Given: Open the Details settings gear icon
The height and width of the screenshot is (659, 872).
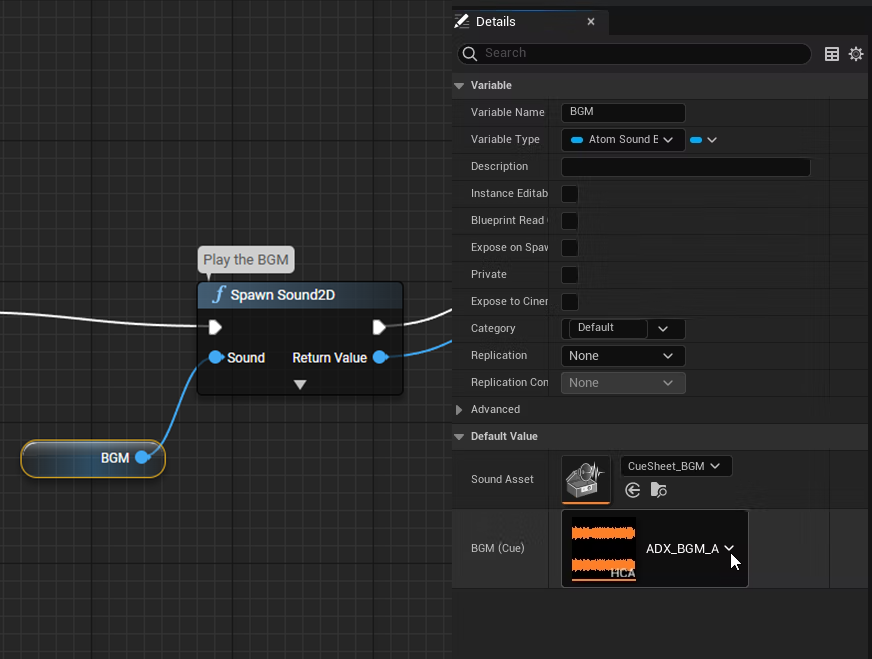Looking at the screenshot, I should pos(855,54).
